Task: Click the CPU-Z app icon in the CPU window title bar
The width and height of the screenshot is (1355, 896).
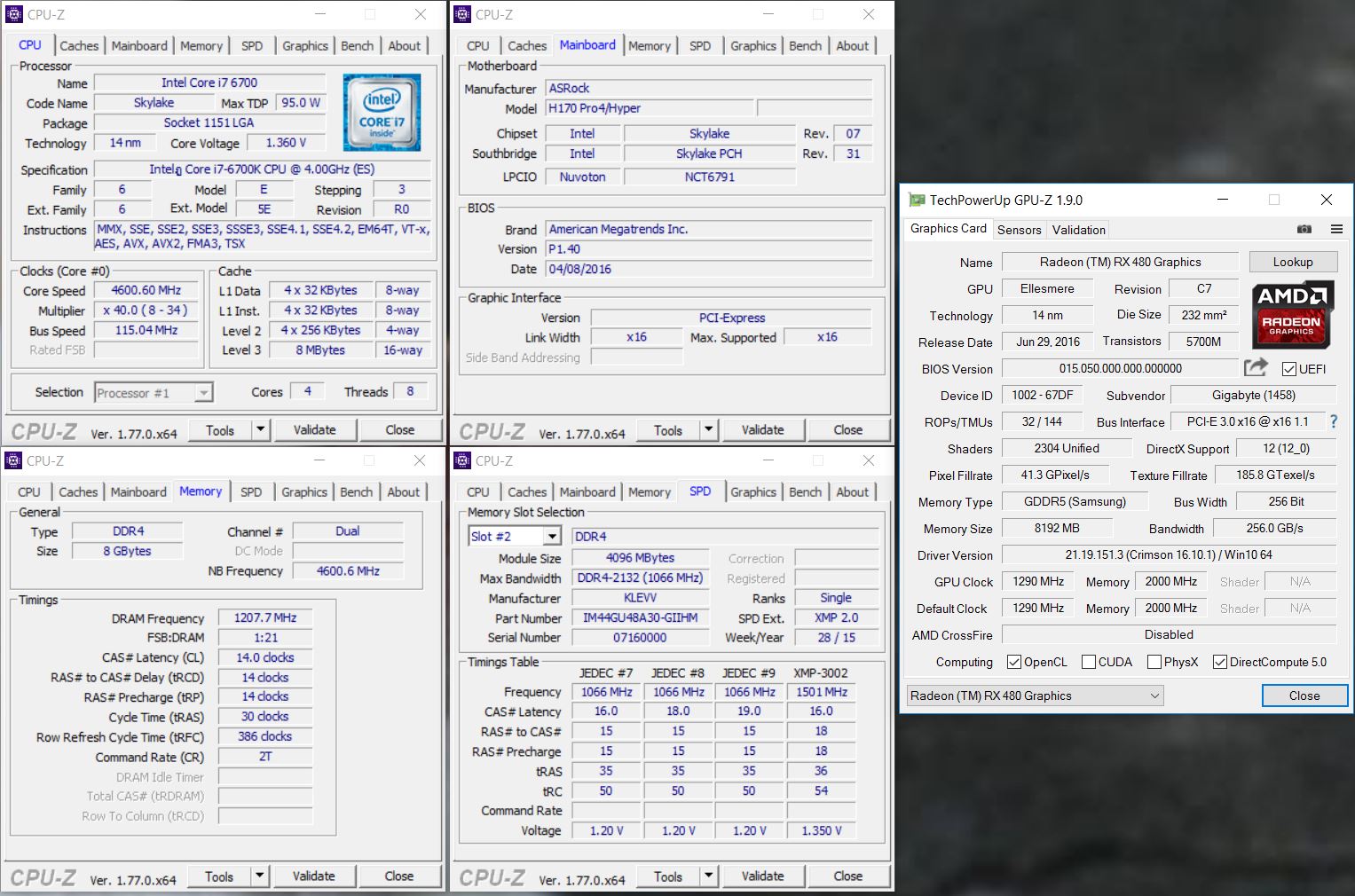Action: point(14,14)
